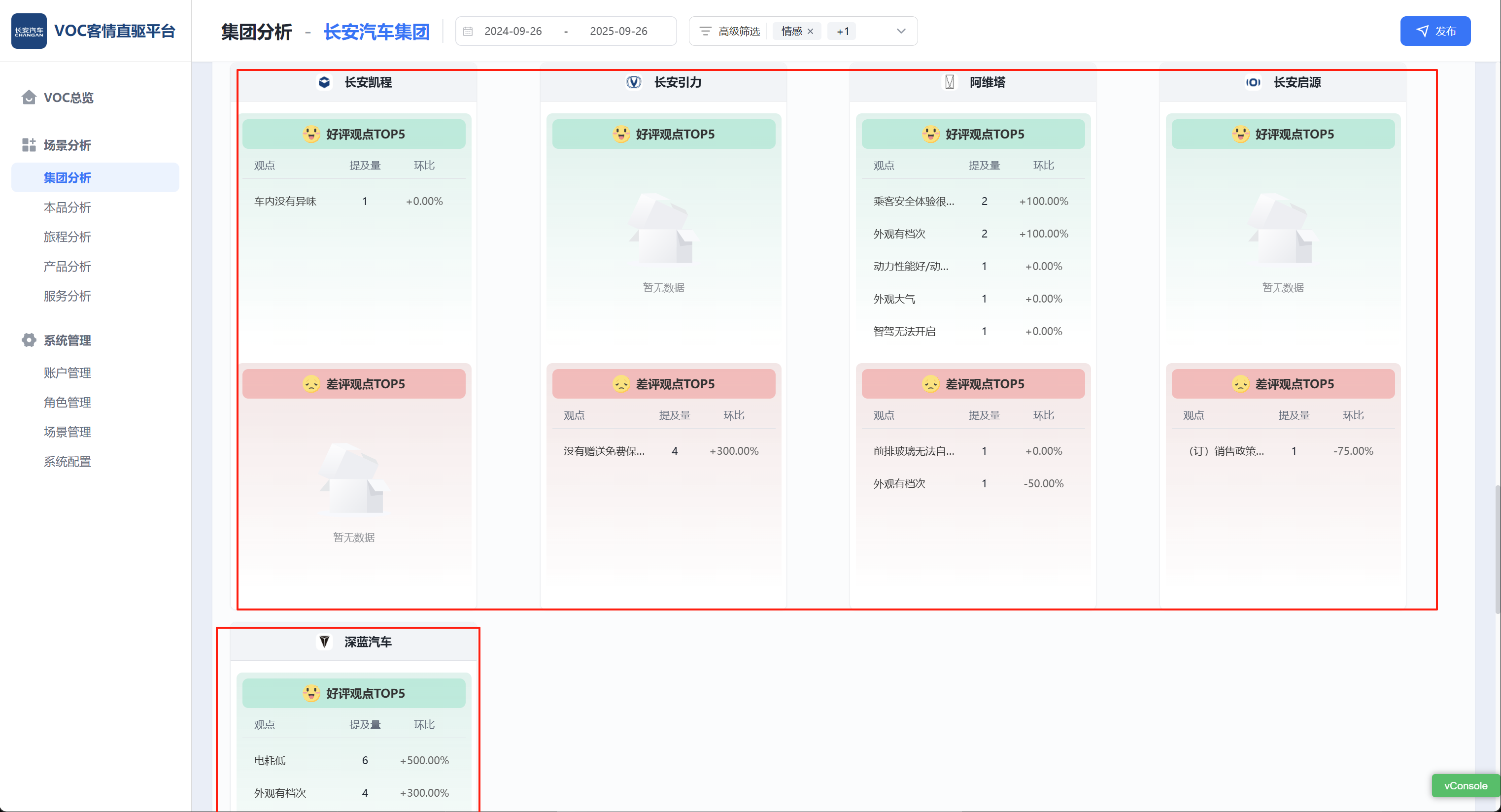Select 账户管理 in sidebar
Screen dimensions: 1501x812
[x=68, y=373]
